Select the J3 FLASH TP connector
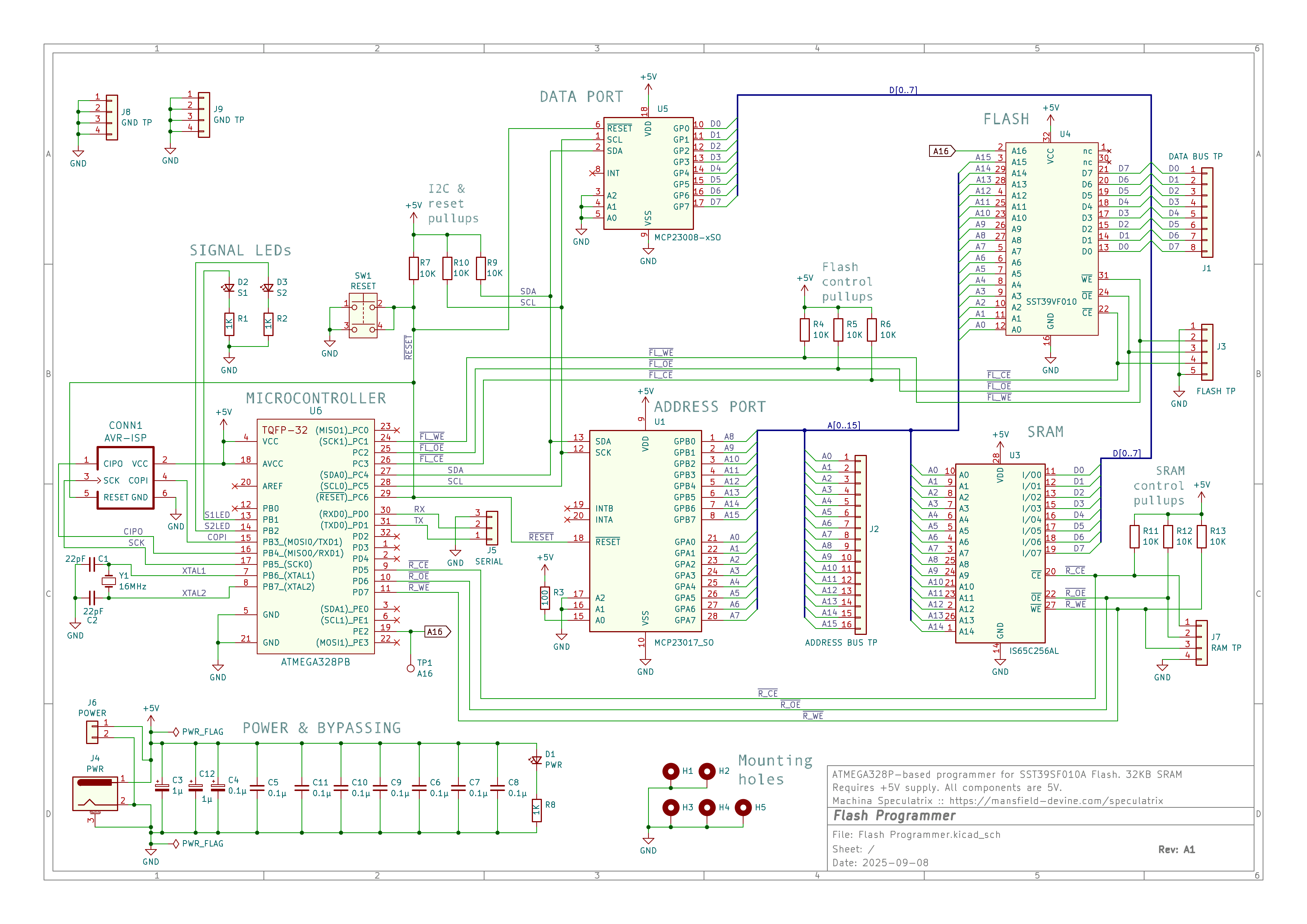This screenshot has width=1307, height=924. coord(1207,353)
